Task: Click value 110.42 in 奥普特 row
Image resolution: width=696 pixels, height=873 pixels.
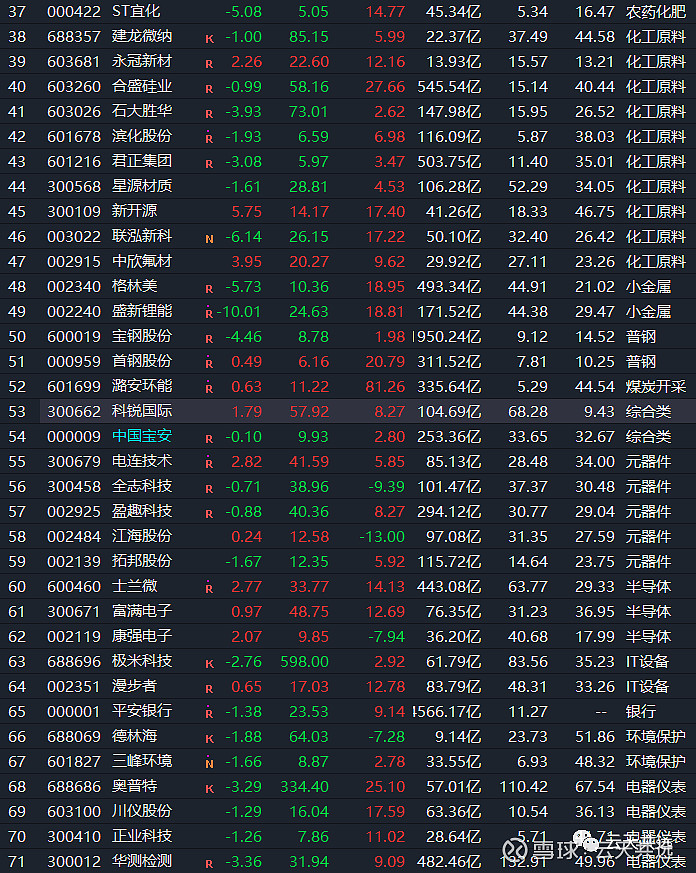Action: click(523, 787)
